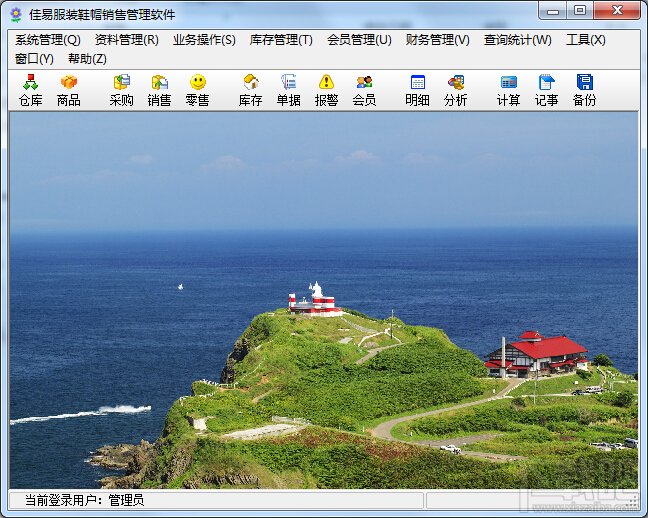The height and width of the screenshot is (518, 648).
Task: Open 零售 retail smiley icon
Action: pyautogui.click(x=198, y=91)
